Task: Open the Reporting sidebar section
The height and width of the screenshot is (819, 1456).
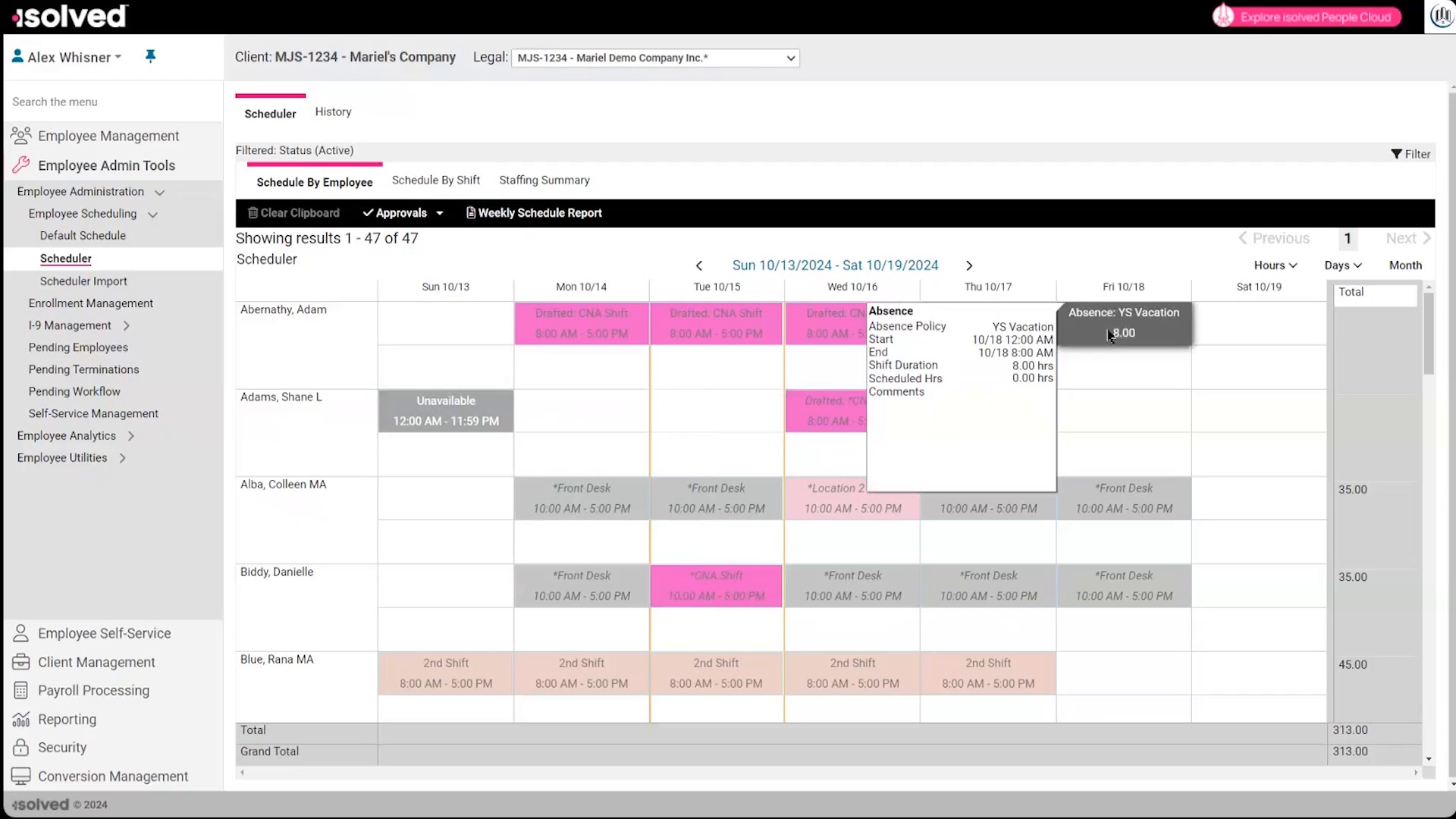Action: [67, 720]
